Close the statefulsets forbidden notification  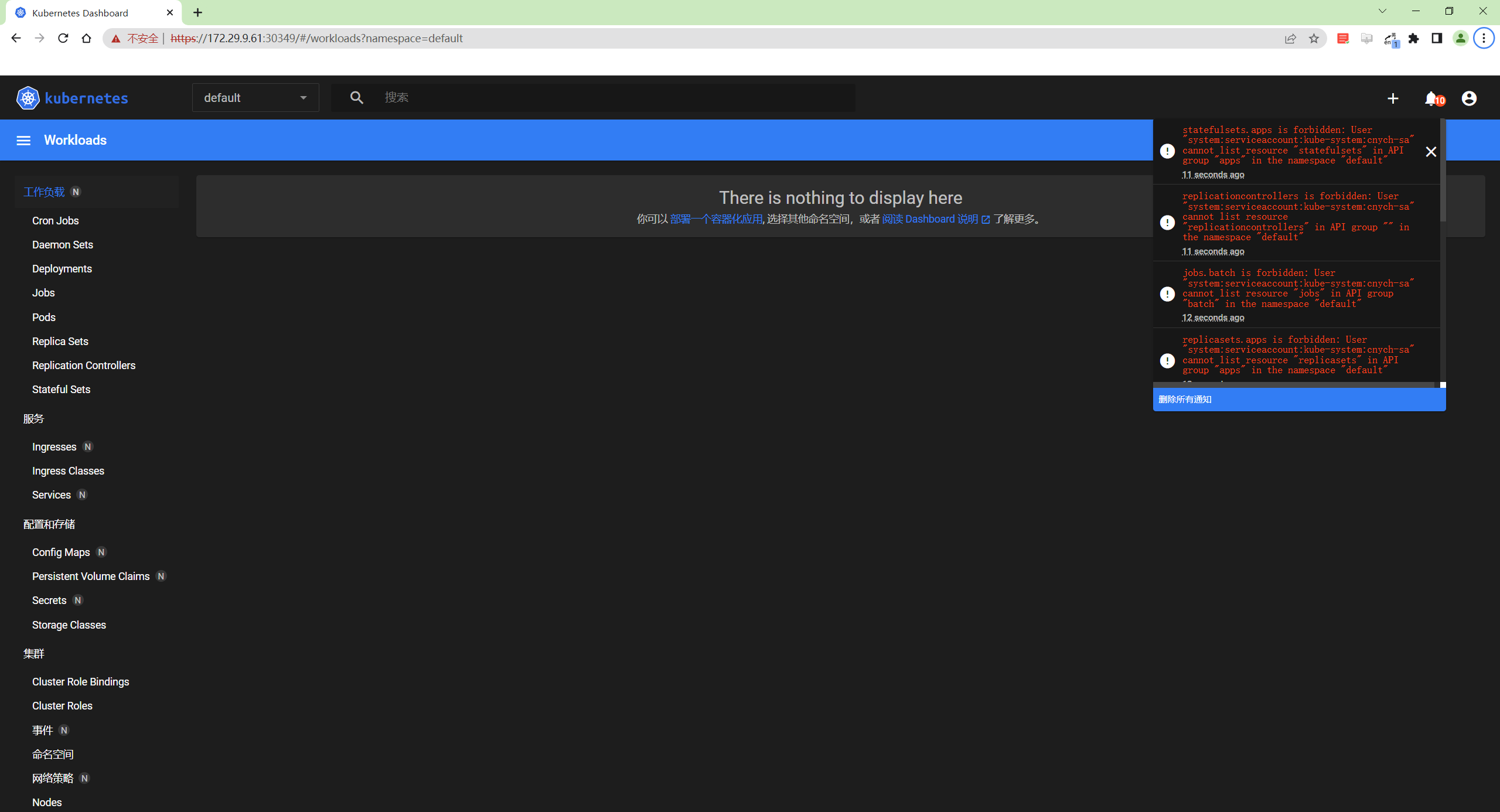tap(1431, 152)
